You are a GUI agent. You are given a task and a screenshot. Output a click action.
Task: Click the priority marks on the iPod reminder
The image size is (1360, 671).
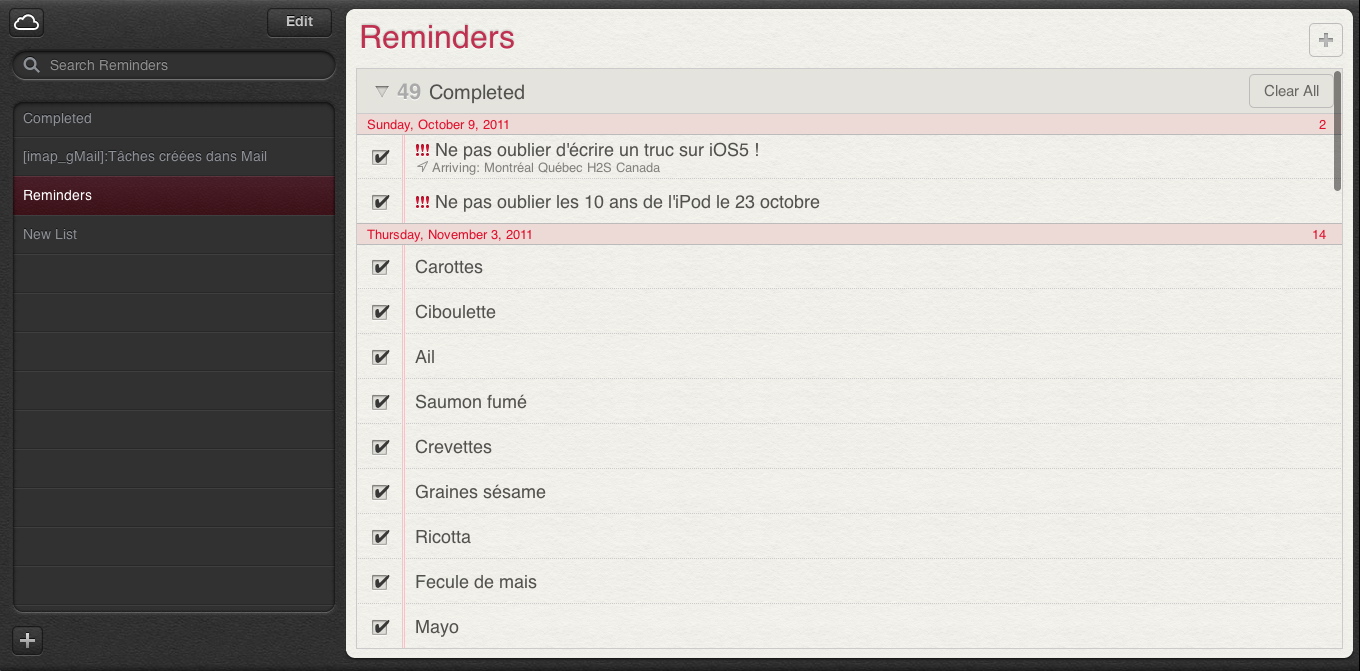coord(422,202)
